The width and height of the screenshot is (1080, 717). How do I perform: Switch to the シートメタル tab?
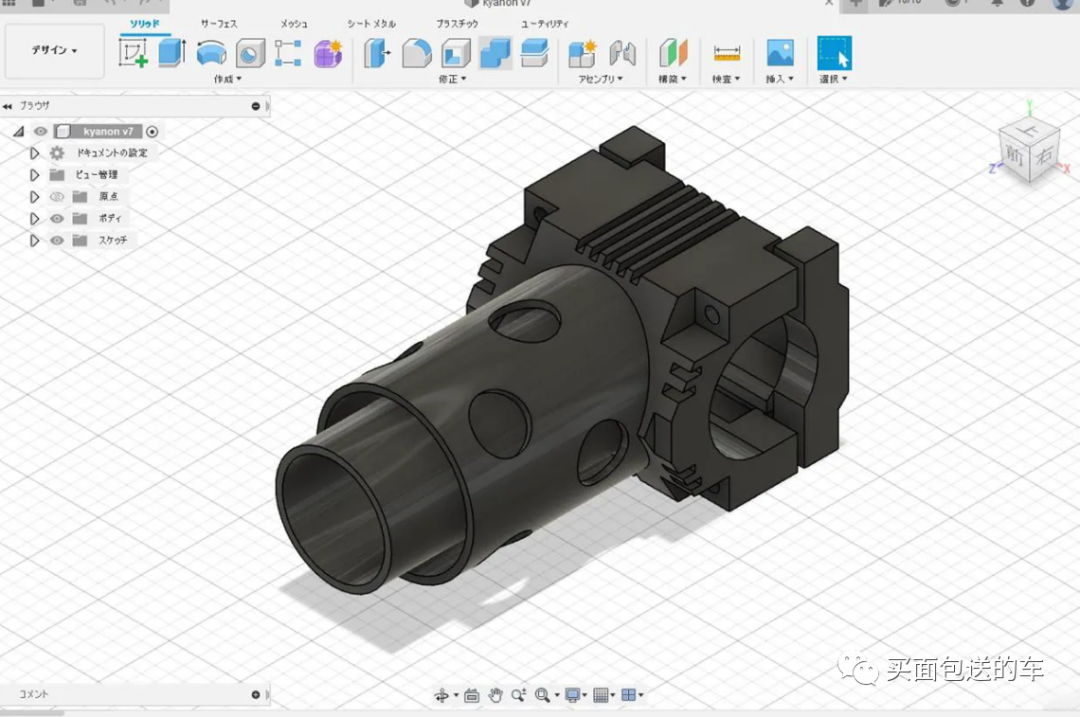tap(372, 24)
